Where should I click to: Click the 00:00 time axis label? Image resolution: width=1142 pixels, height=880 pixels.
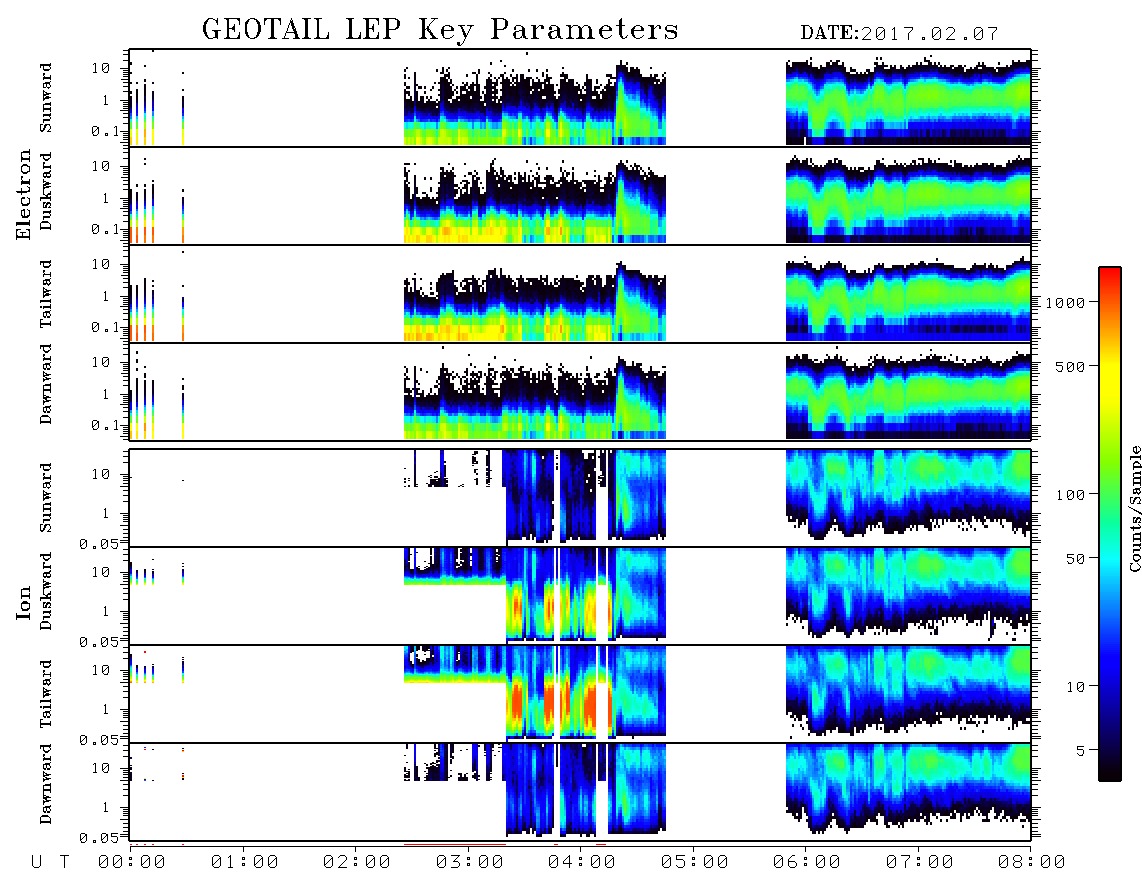point(132,863)
